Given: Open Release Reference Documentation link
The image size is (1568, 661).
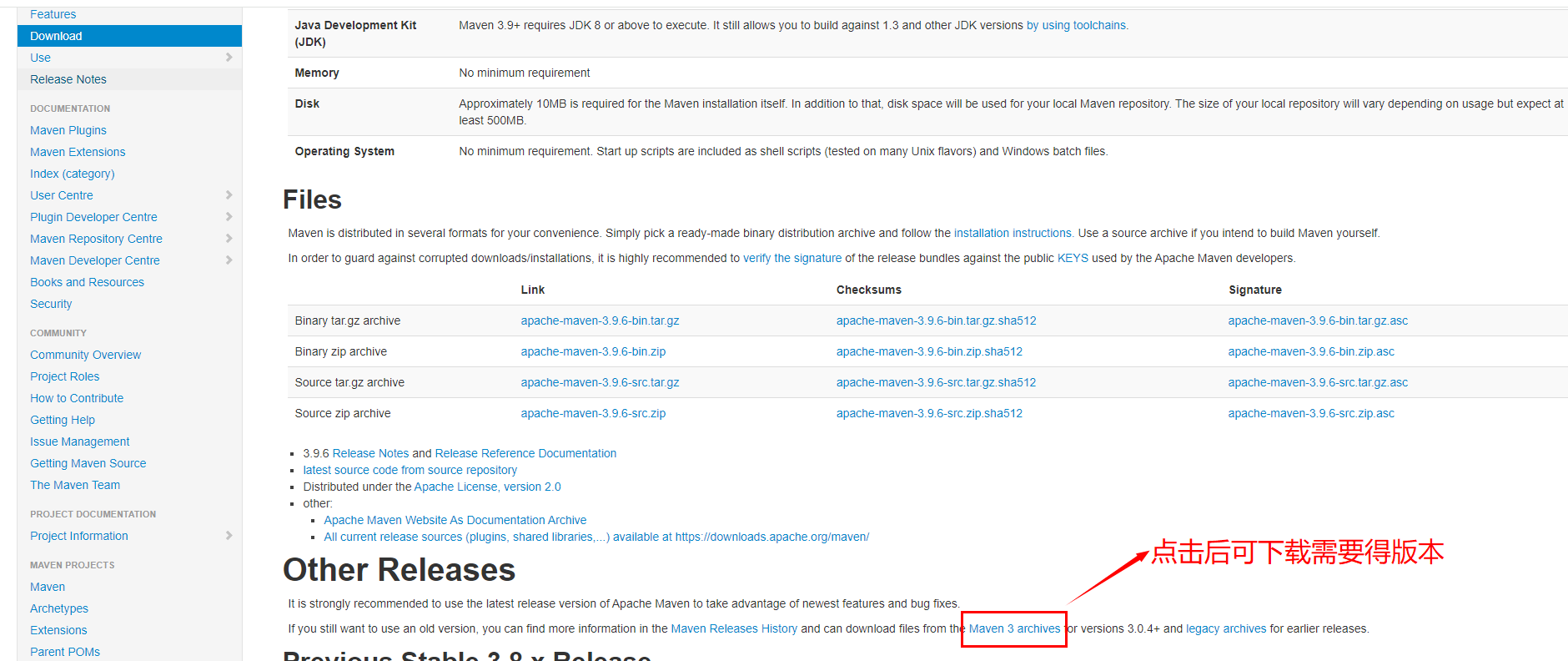Looking at the screenshot, I should point(525,453).
